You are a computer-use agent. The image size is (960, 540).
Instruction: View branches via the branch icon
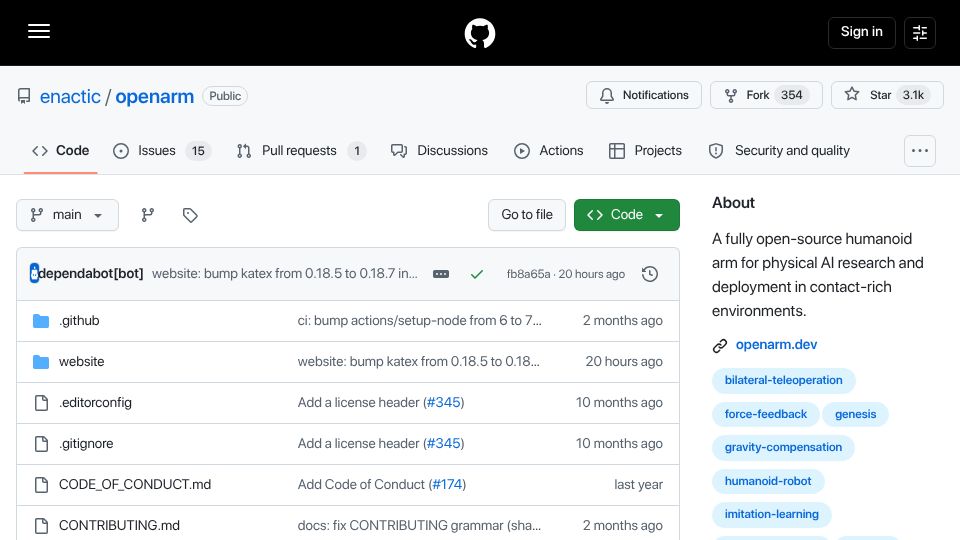point(148,215)
